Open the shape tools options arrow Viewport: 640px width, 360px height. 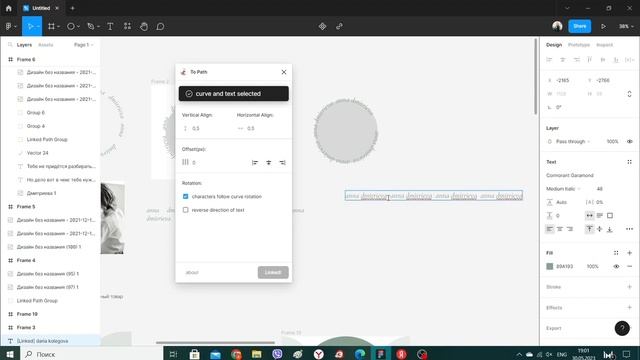click(x=78, y=27)
